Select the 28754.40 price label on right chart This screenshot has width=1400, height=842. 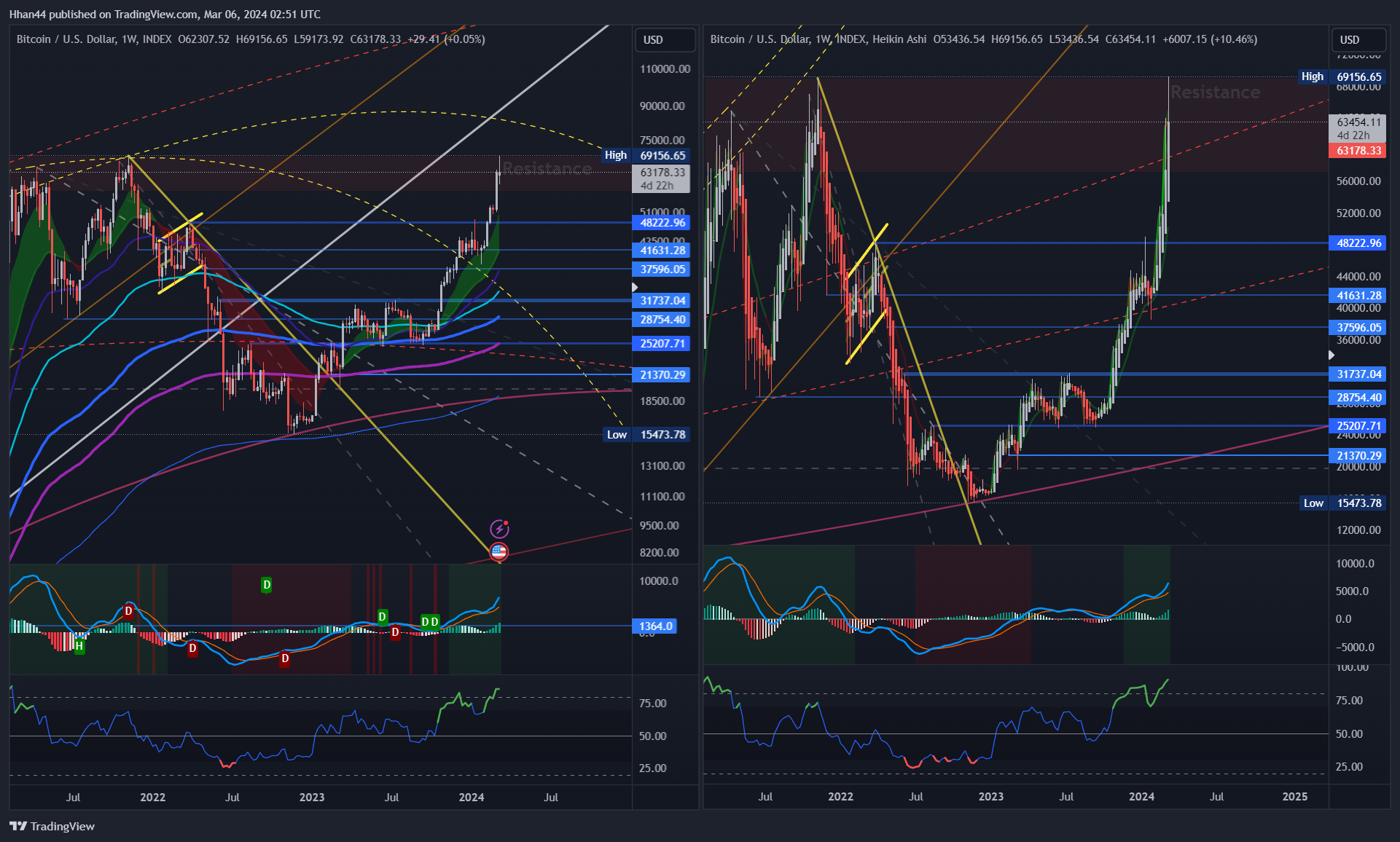[x=1358, y=398]
